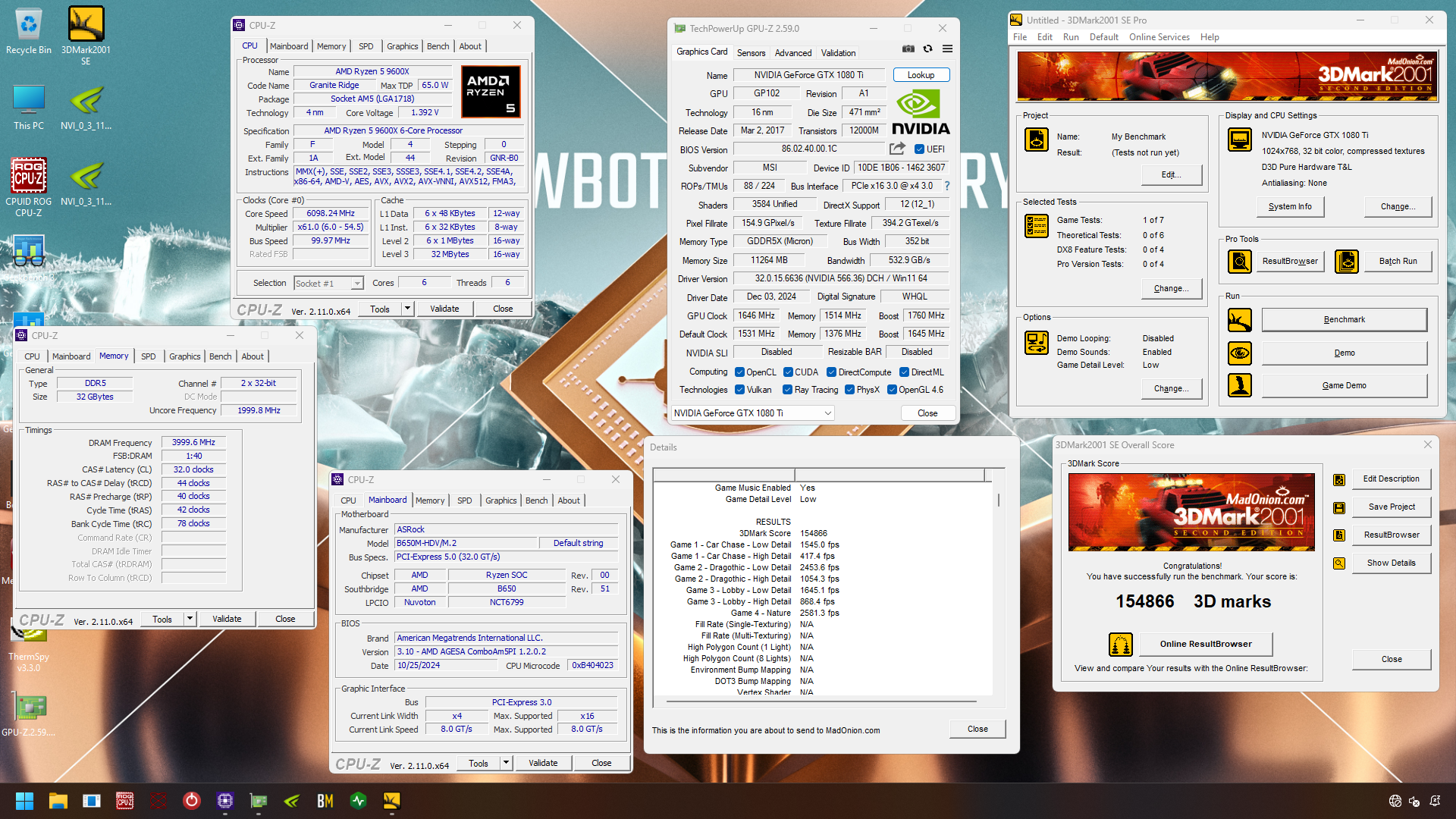Expand Tools dropdown arrow in CPU-Z Memory window
The width and height of the screenshot is (1456, 819).
190,620
